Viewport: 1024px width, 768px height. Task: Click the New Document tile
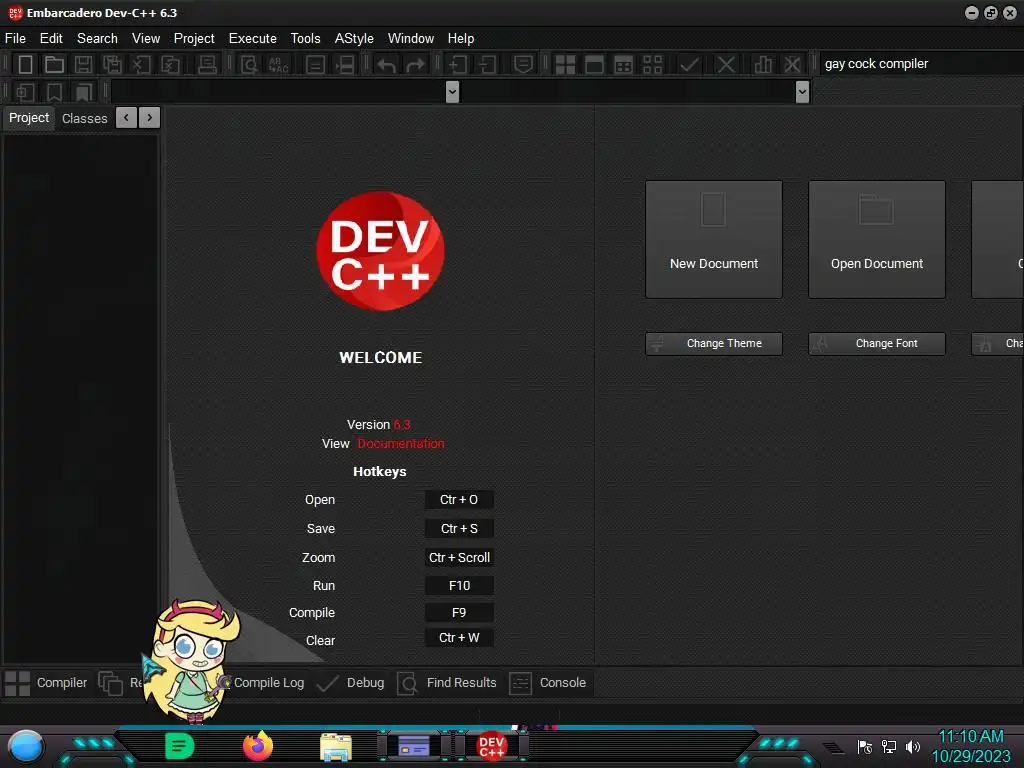click(714, 240)
